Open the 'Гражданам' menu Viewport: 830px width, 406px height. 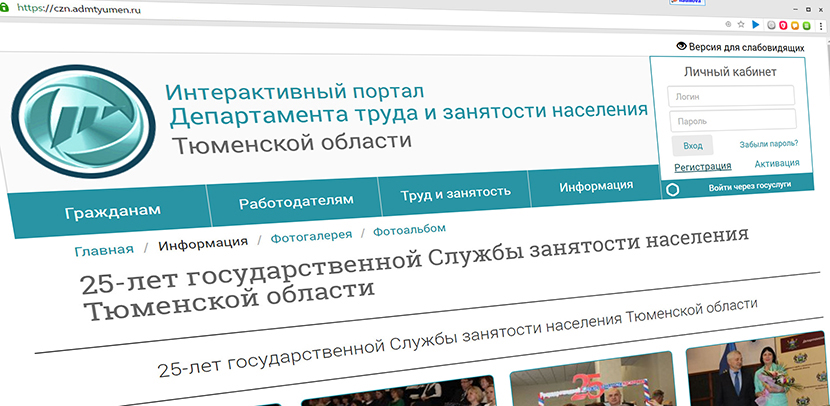click(112, 212)
